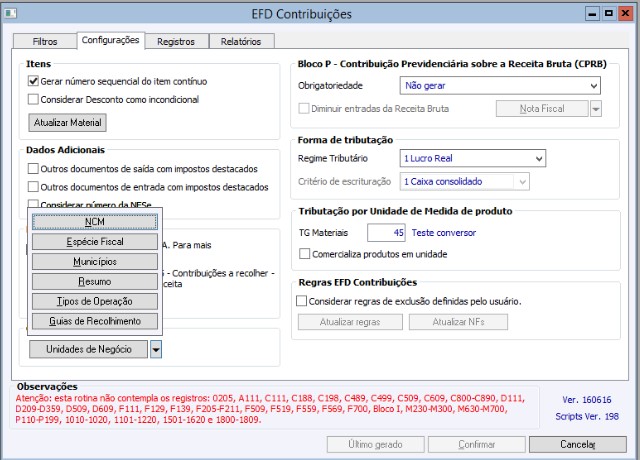
Task: Open the arrow next to Nota Fiscal
Action: [x=596, y=109]
